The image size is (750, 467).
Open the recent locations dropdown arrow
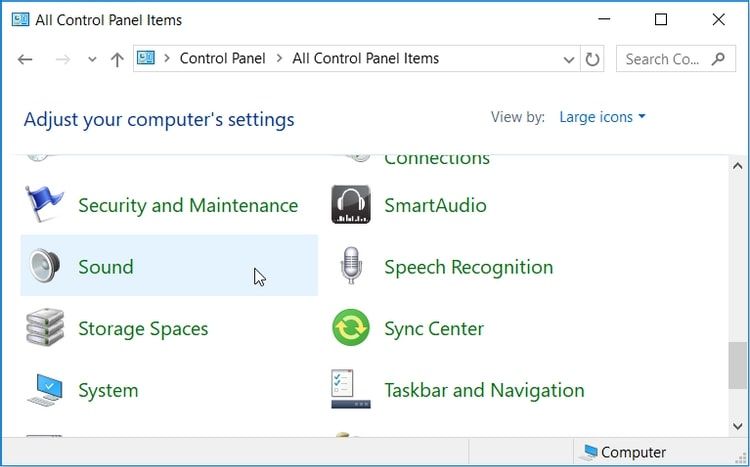[x=92, y=59]
